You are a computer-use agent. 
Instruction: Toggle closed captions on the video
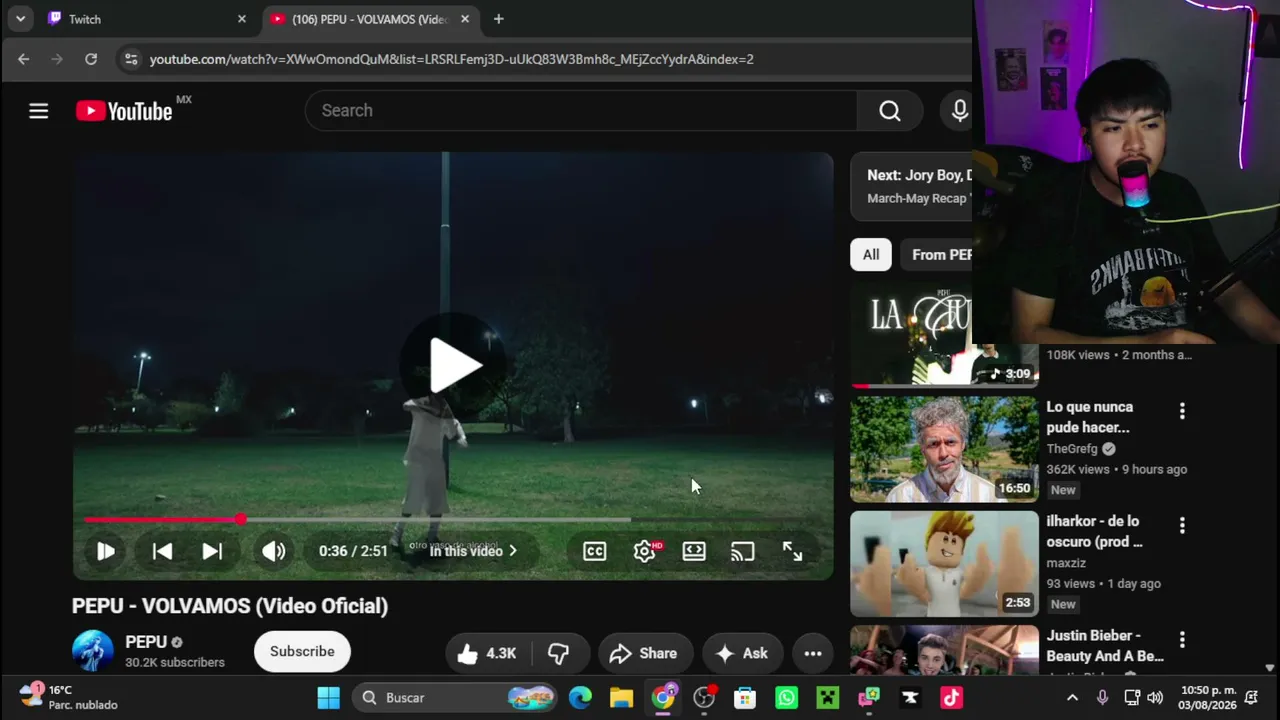[x=595, y=551]
